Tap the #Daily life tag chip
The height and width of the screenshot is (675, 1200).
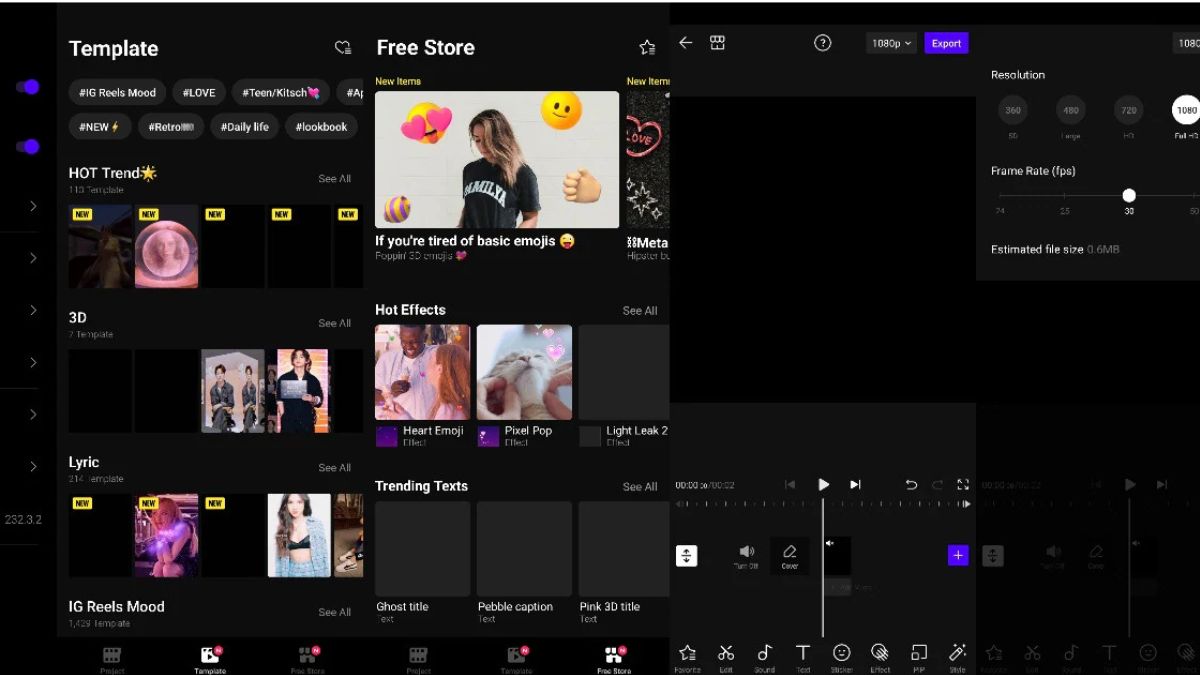pos(245,127)
